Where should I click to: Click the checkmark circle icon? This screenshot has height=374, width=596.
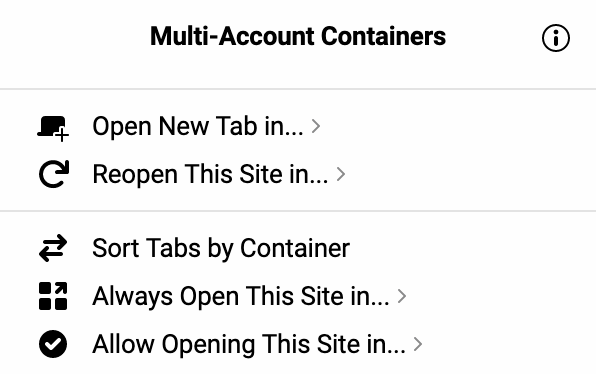[x=53, y=344]
